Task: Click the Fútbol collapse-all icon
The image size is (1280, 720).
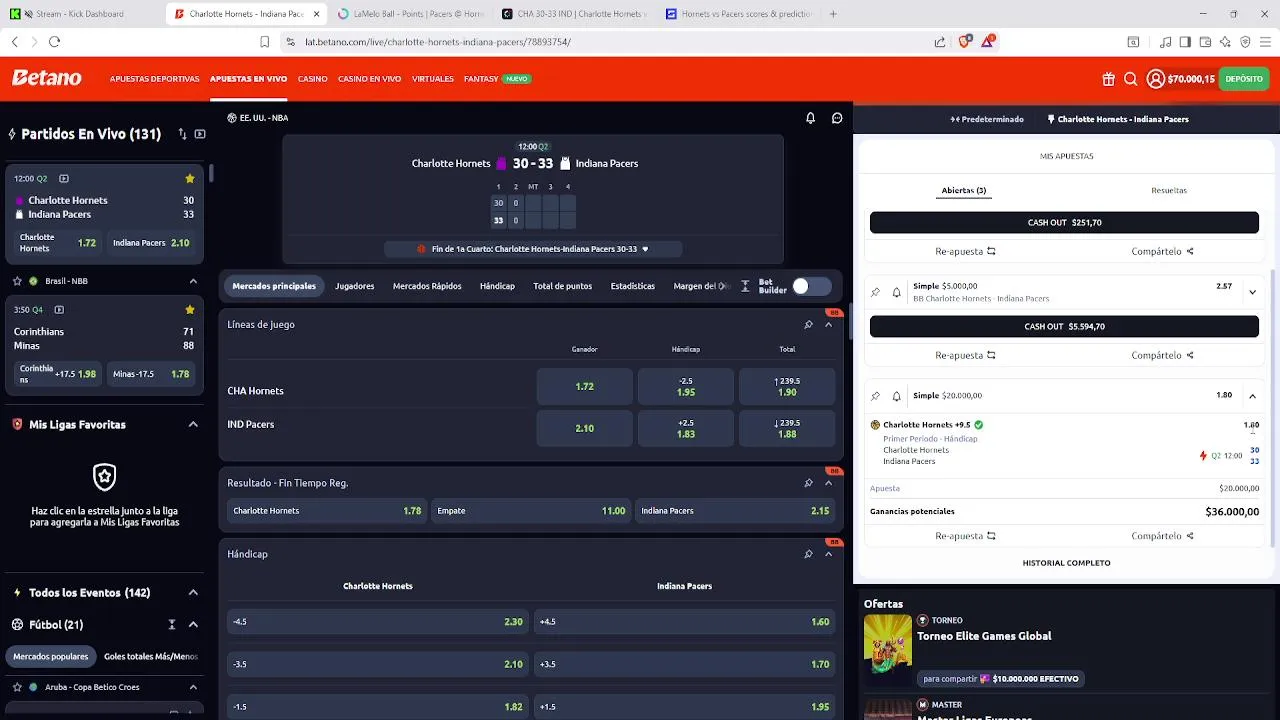Action: tap(172, 625)
